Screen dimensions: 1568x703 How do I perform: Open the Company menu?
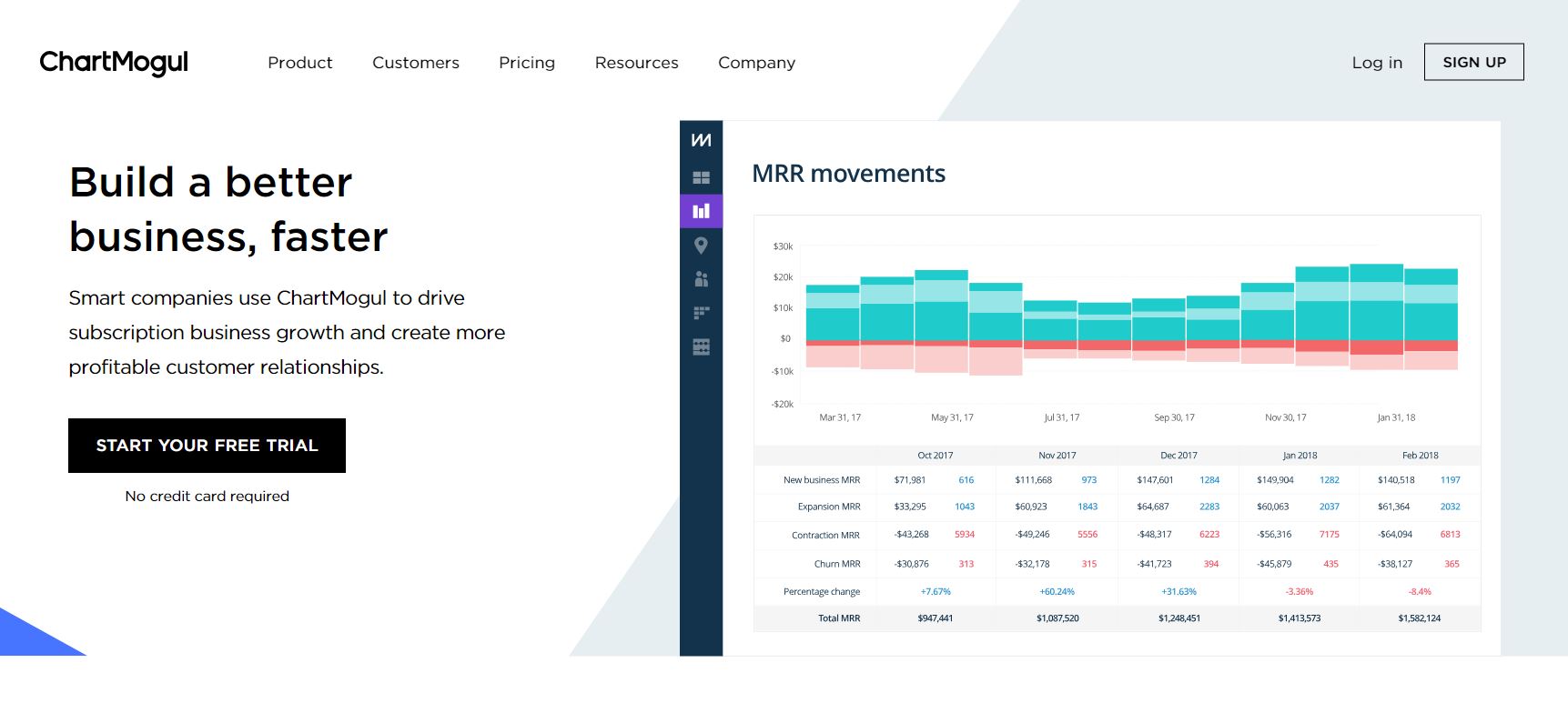point(757,63)
